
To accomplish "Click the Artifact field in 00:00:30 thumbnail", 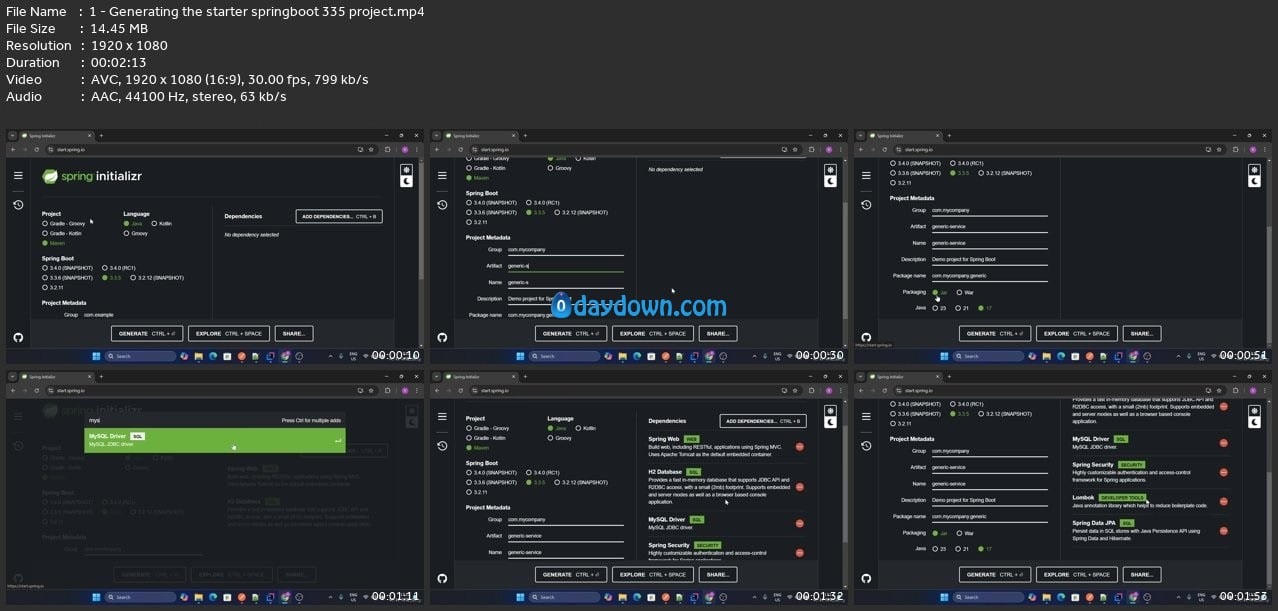I will pyautogui.click(x=565, y=266).
